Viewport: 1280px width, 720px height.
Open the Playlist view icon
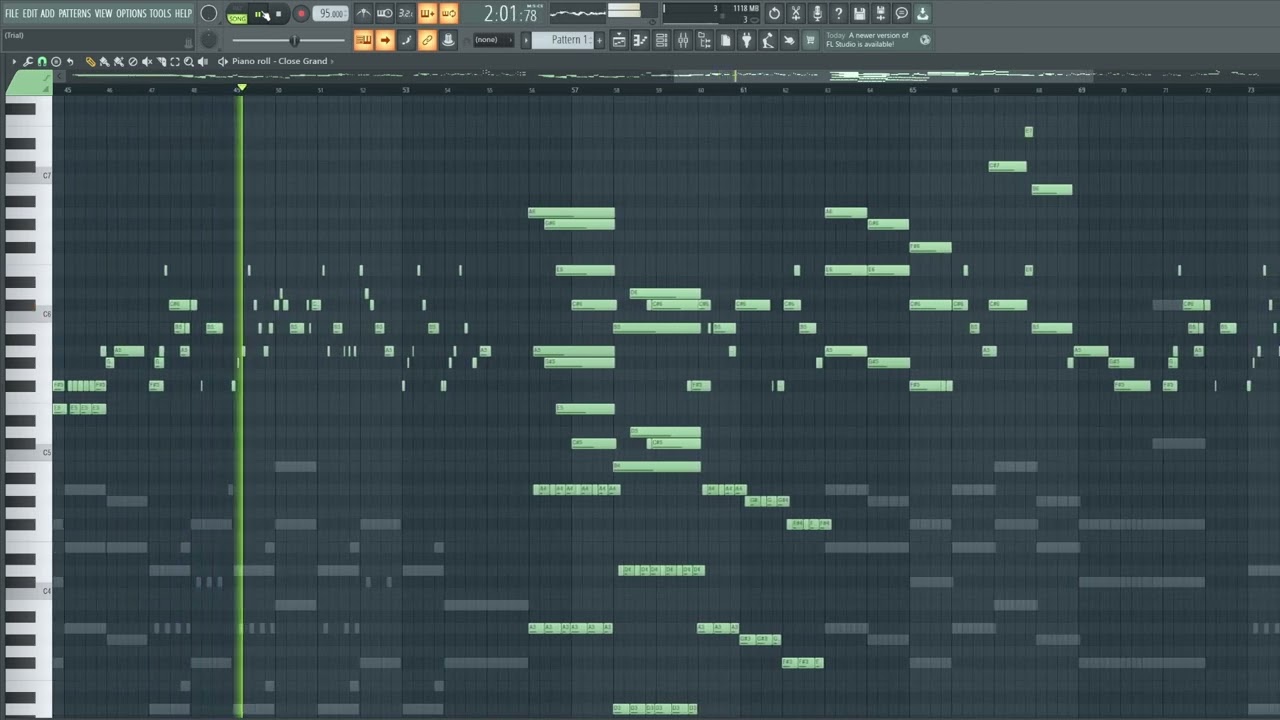click(x=619, y=40)
